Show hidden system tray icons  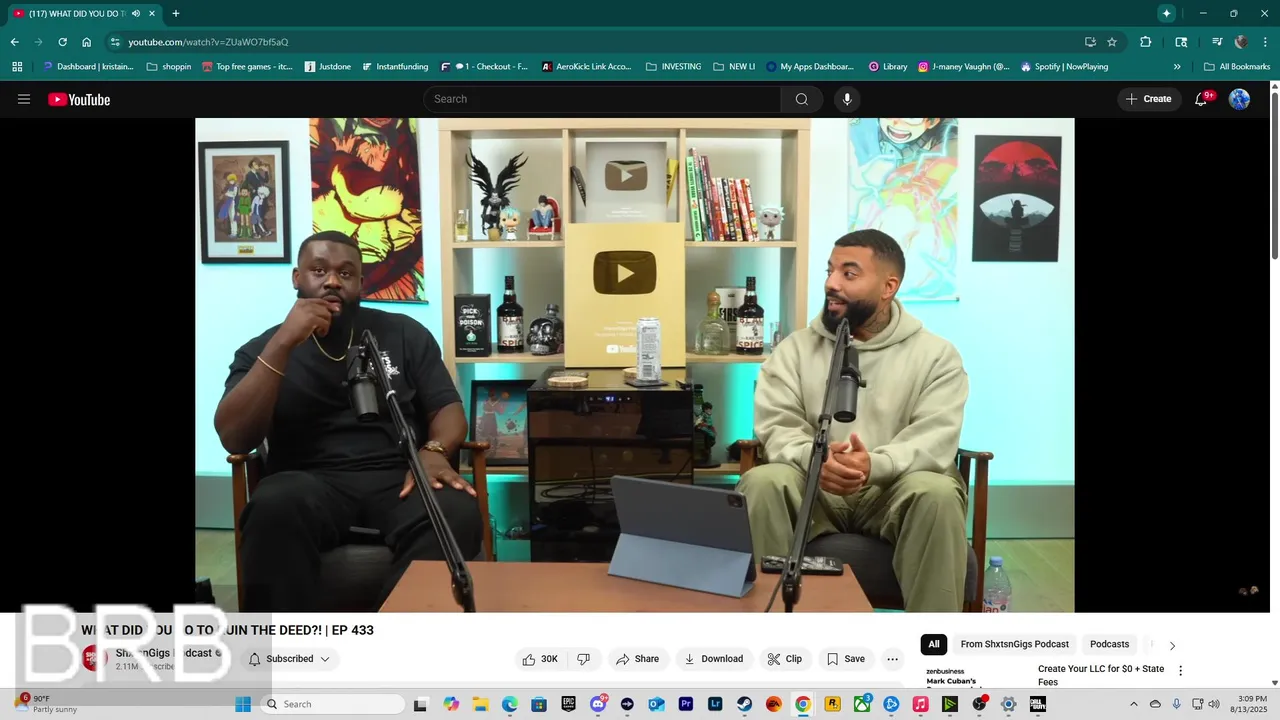click(1133, 704)
